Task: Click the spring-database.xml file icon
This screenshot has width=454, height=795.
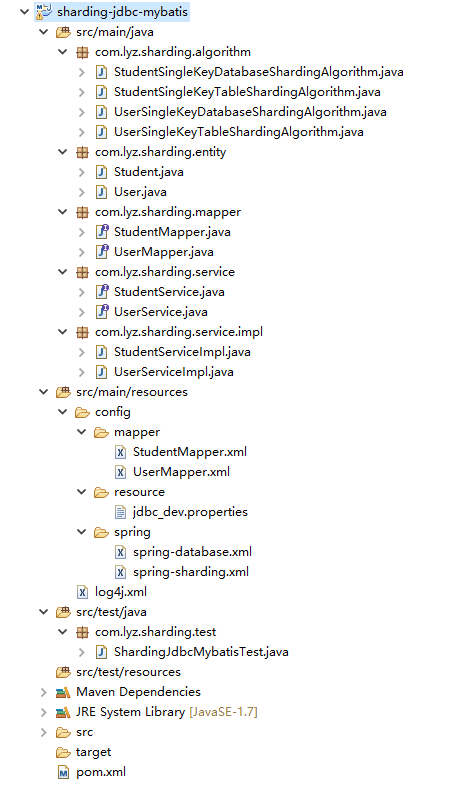Action: pyautogui.click(x=121, y=552)
